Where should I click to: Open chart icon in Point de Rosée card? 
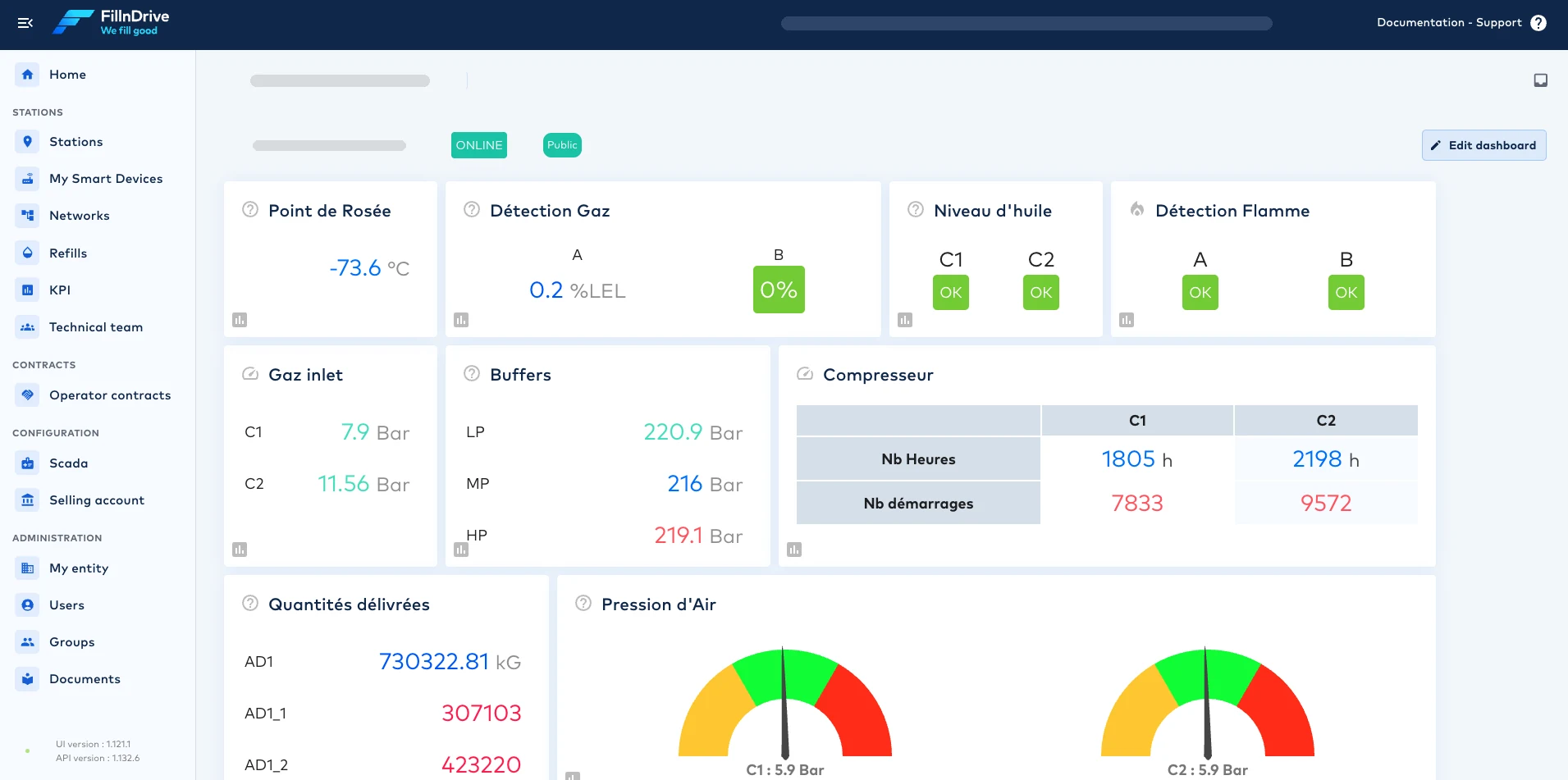coord(240,320)
